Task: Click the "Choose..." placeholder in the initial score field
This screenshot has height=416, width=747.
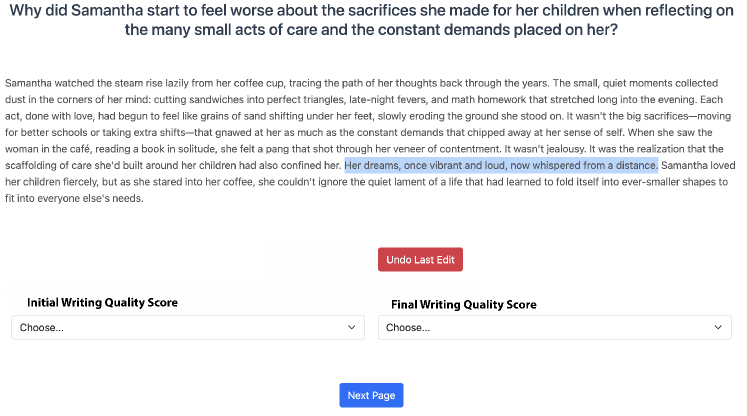Action: (42, 327)
